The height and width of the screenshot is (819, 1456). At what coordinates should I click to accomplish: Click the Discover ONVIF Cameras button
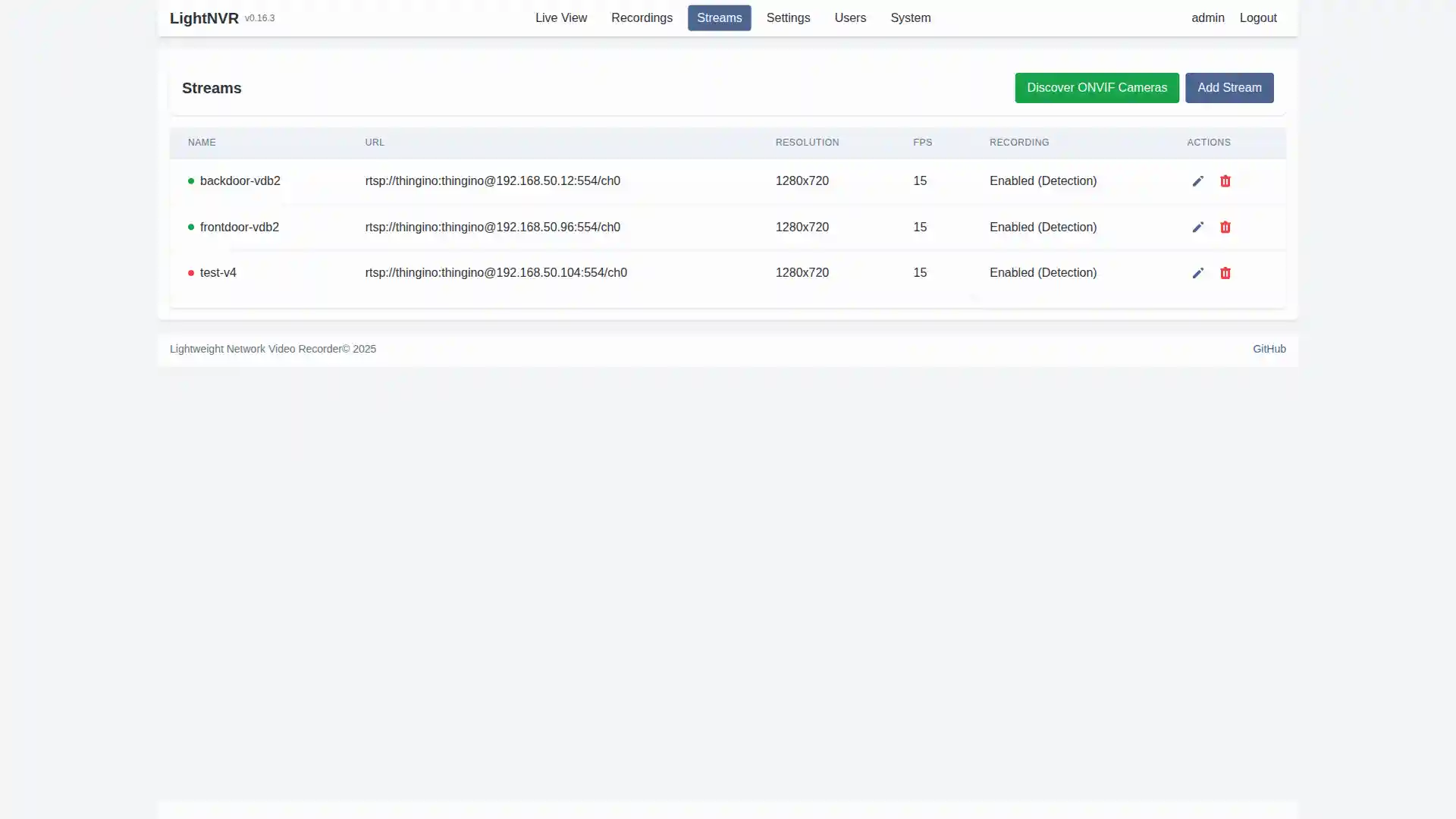1097,87
